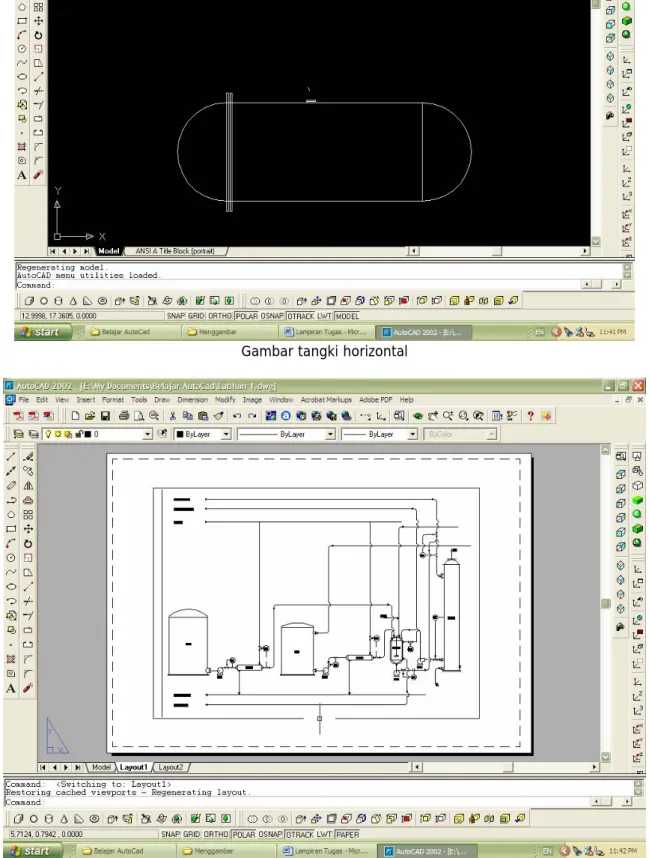Open the color control ByLayer dropdown

coord(226,434)
